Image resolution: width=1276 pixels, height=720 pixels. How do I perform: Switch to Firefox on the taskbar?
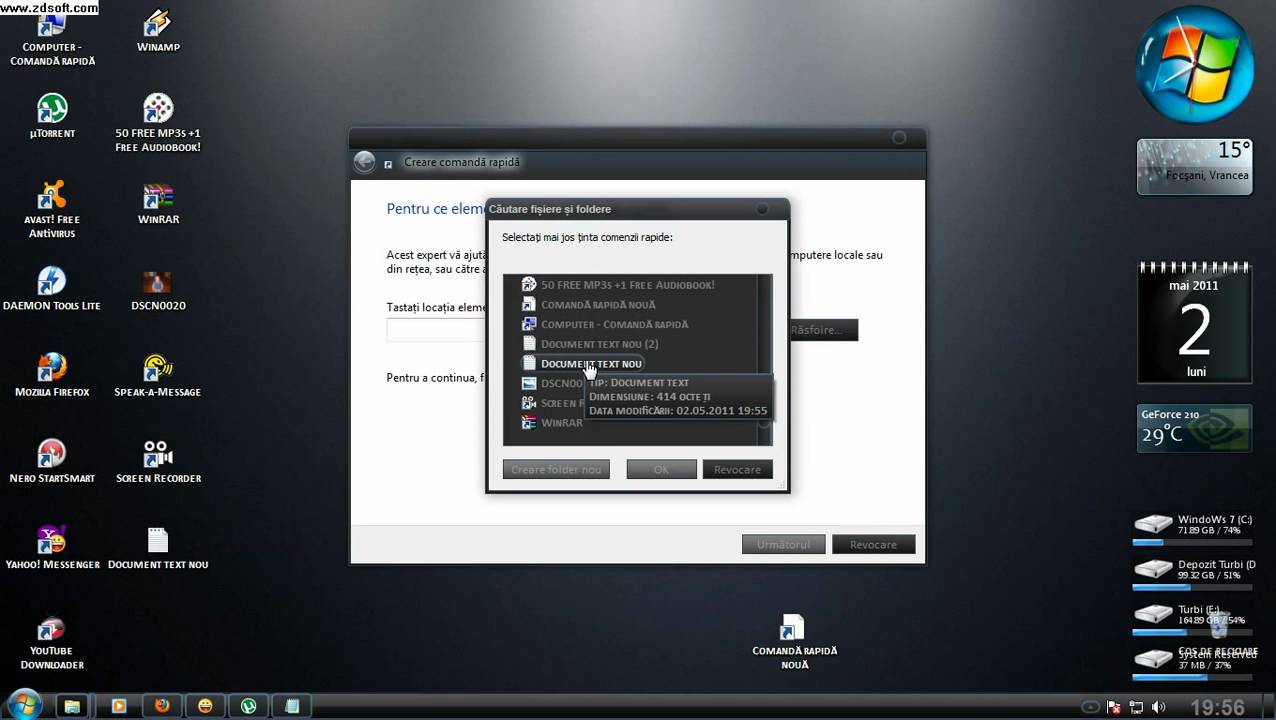[162, 706]
